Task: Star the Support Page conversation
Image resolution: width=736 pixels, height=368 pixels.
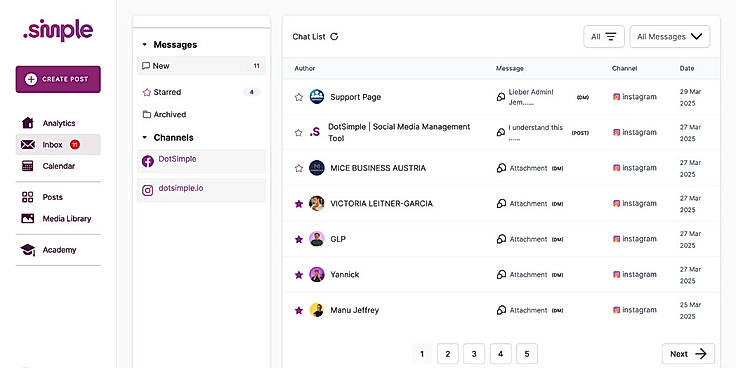Action: coord(299,97)
